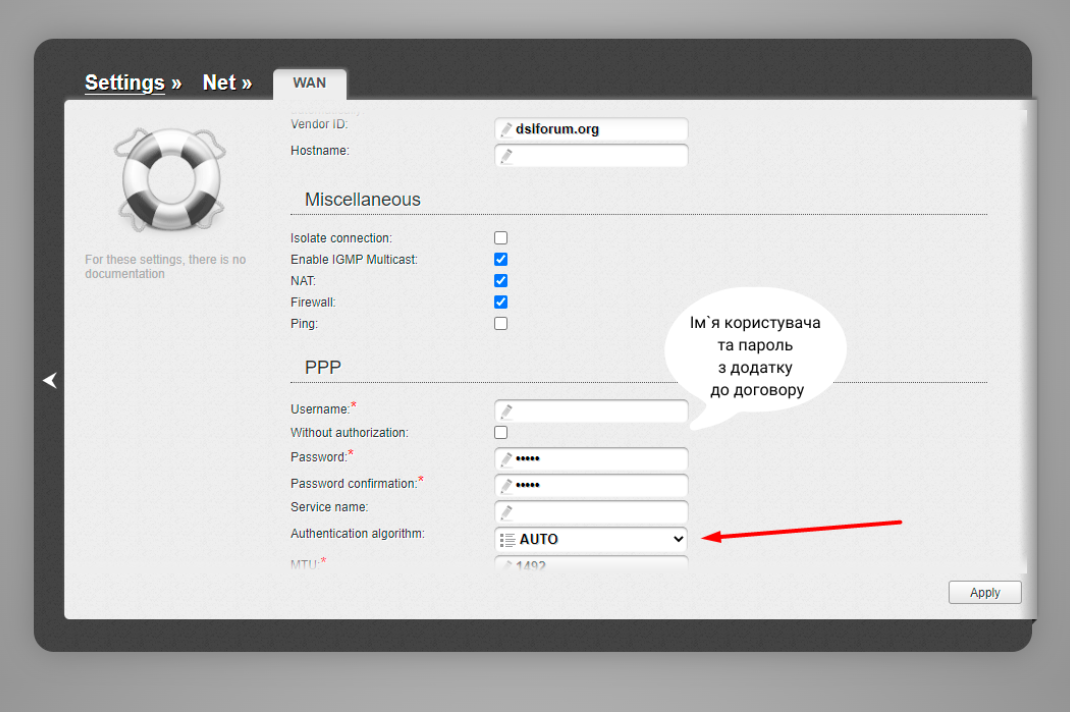Check the Without authorization checkbox
The width and height of the screenshot is (1070, 712).
pos(500,432)
